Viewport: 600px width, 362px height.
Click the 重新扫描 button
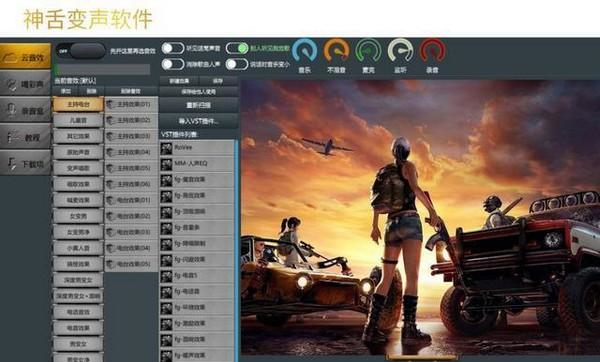point(199,105)
